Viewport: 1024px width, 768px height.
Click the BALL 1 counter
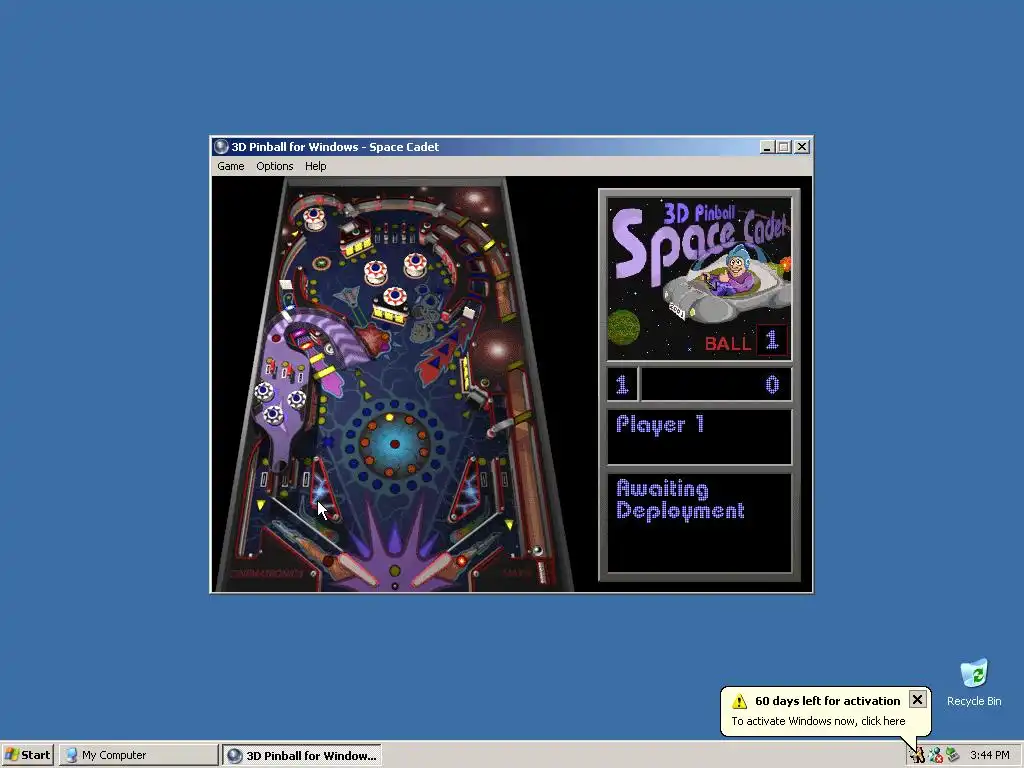click(x=746, y=341)
